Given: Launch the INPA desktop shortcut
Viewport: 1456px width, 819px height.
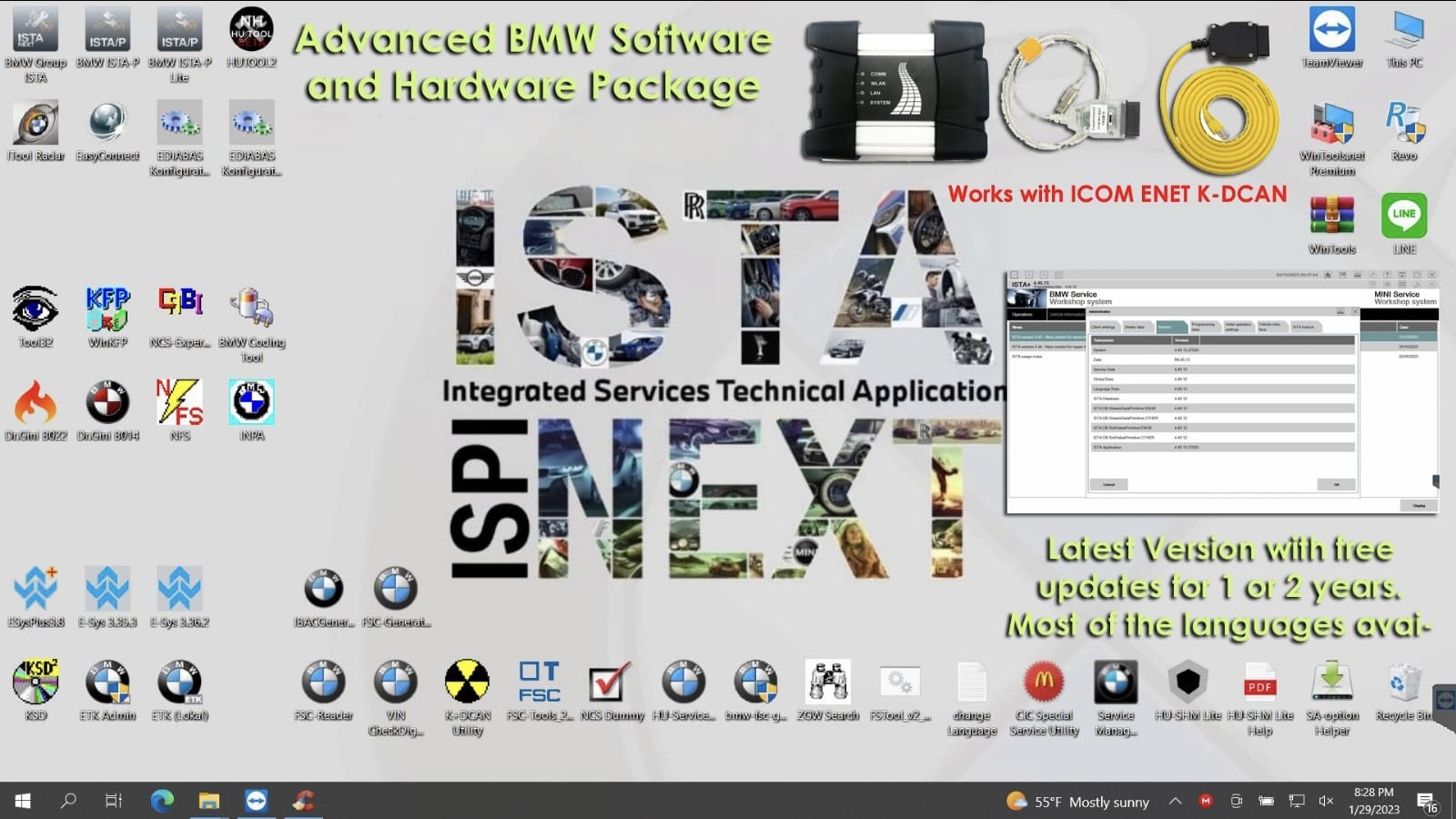Looking at the screenshot, I should tap(251, 403).
